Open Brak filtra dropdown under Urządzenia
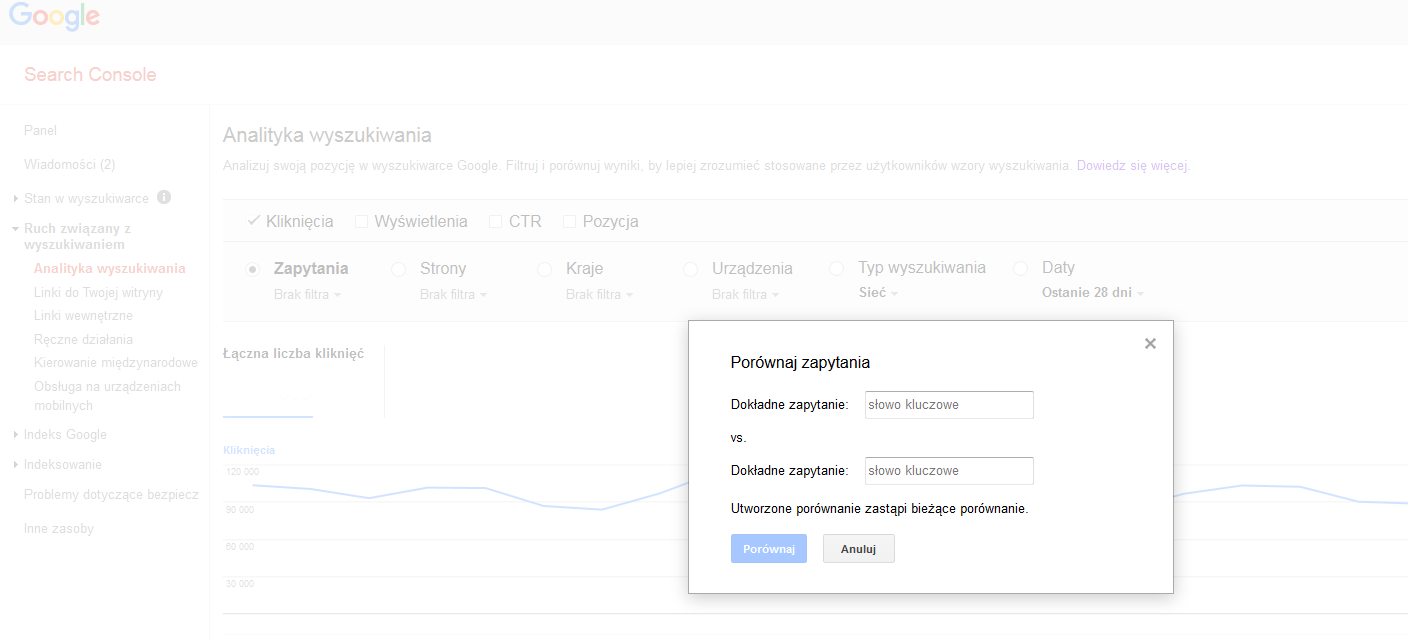Screen dimensions: 1408x639 tap(746, 295)
